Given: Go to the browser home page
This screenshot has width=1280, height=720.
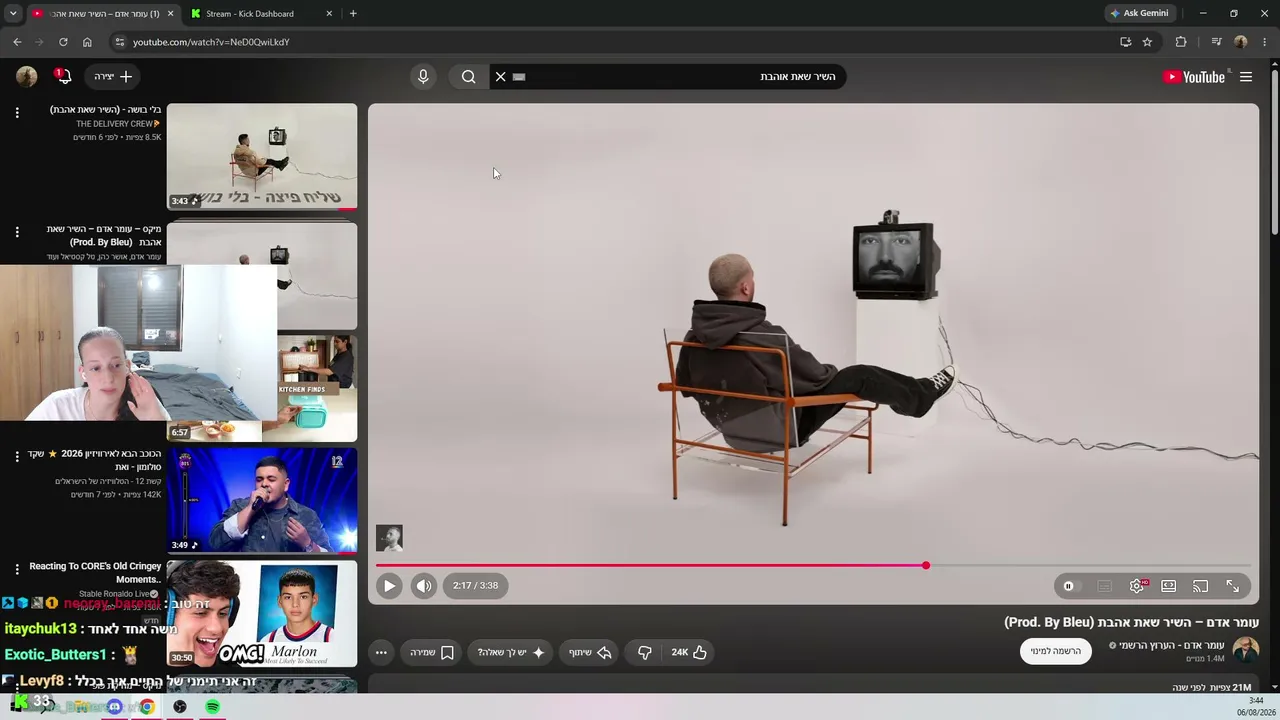Looking at the screenshot, I should (87, 42).
